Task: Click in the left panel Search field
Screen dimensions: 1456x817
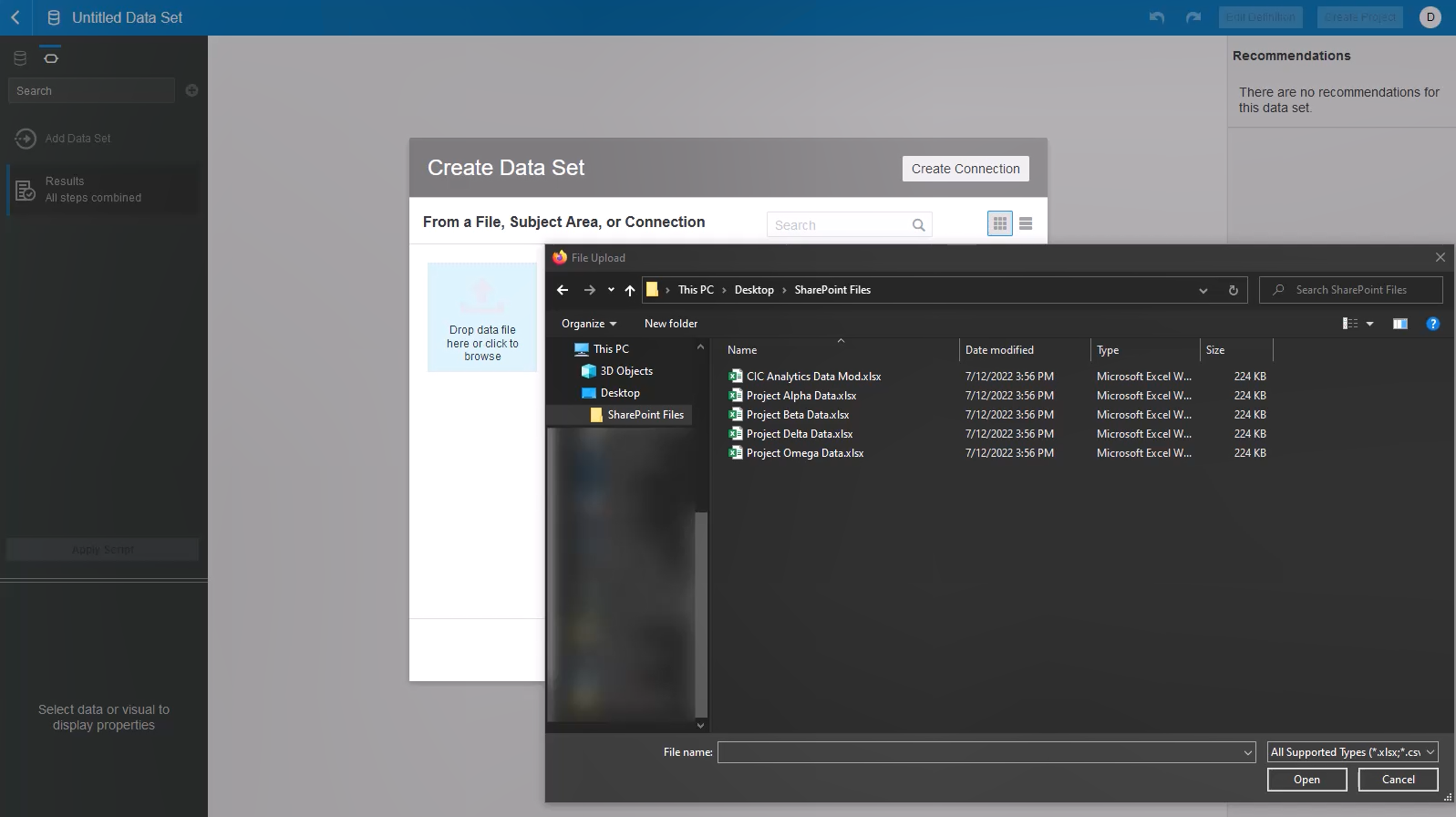Action: pyautogui.click(x=91, y=90)
